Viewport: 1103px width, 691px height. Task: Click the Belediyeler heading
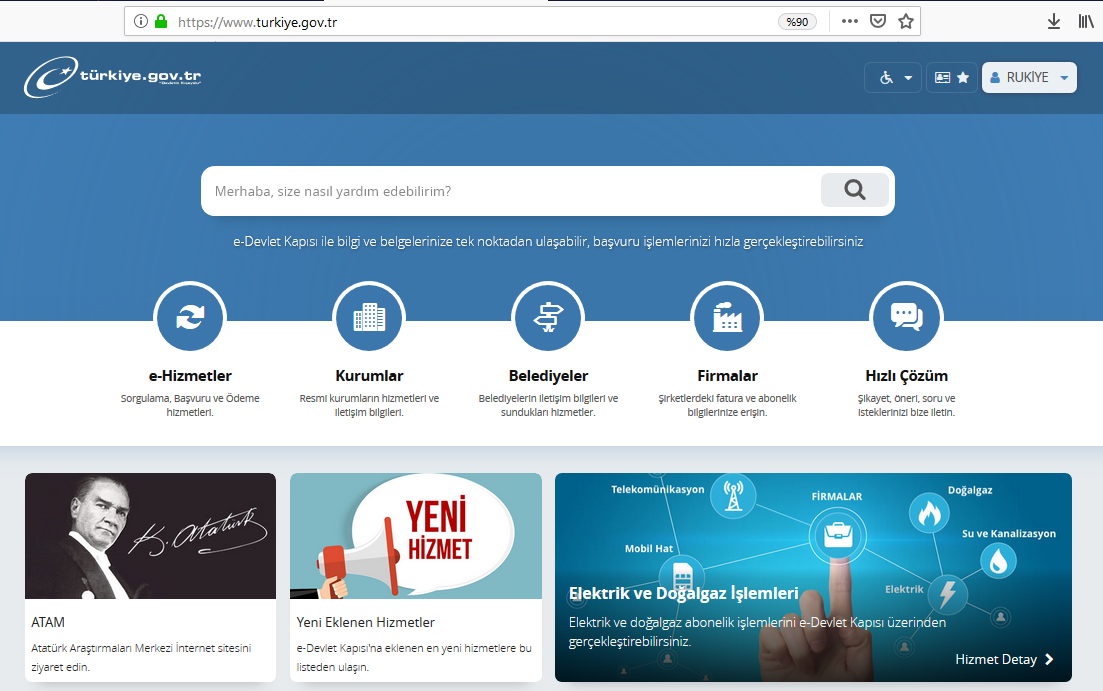(x=548, y=376)
